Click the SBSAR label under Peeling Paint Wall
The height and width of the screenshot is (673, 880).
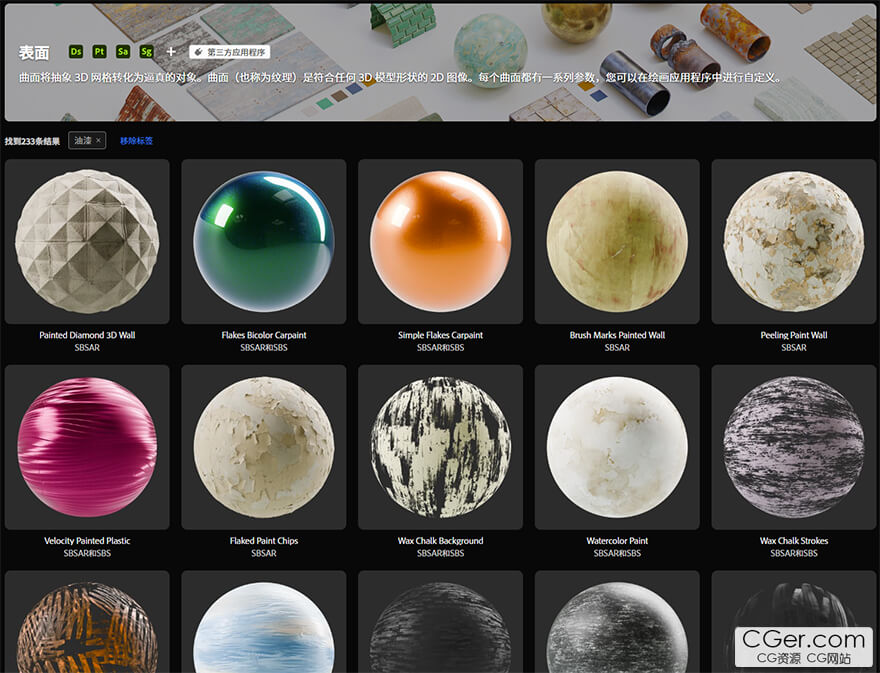click(x=794, y=347)
